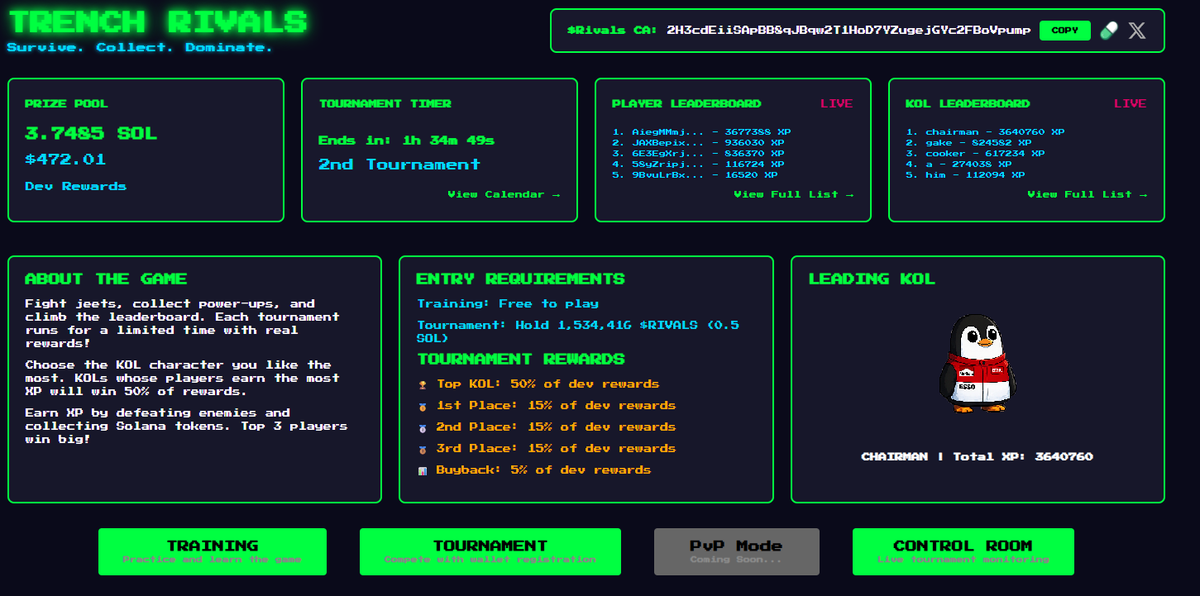Click the Buyback reward icon

[x=424, y=470]
